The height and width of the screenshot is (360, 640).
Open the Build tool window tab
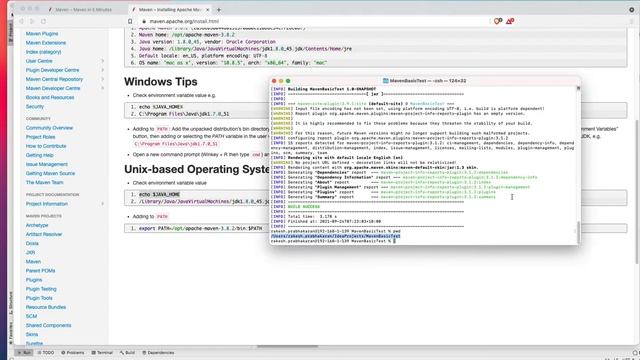click(127, 352)
